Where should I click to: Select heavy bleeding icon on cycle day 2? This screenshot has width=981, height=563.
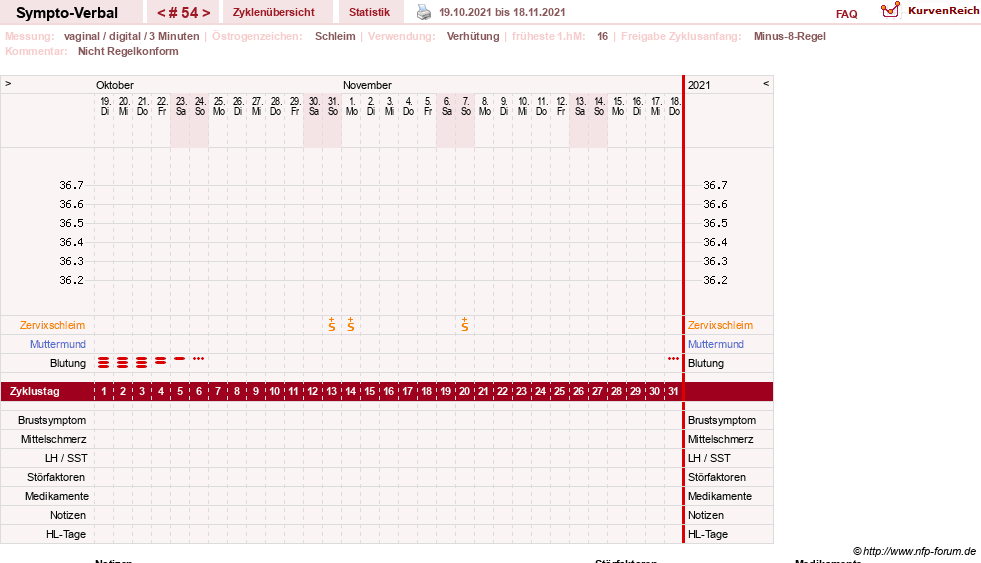coord(123,362)
